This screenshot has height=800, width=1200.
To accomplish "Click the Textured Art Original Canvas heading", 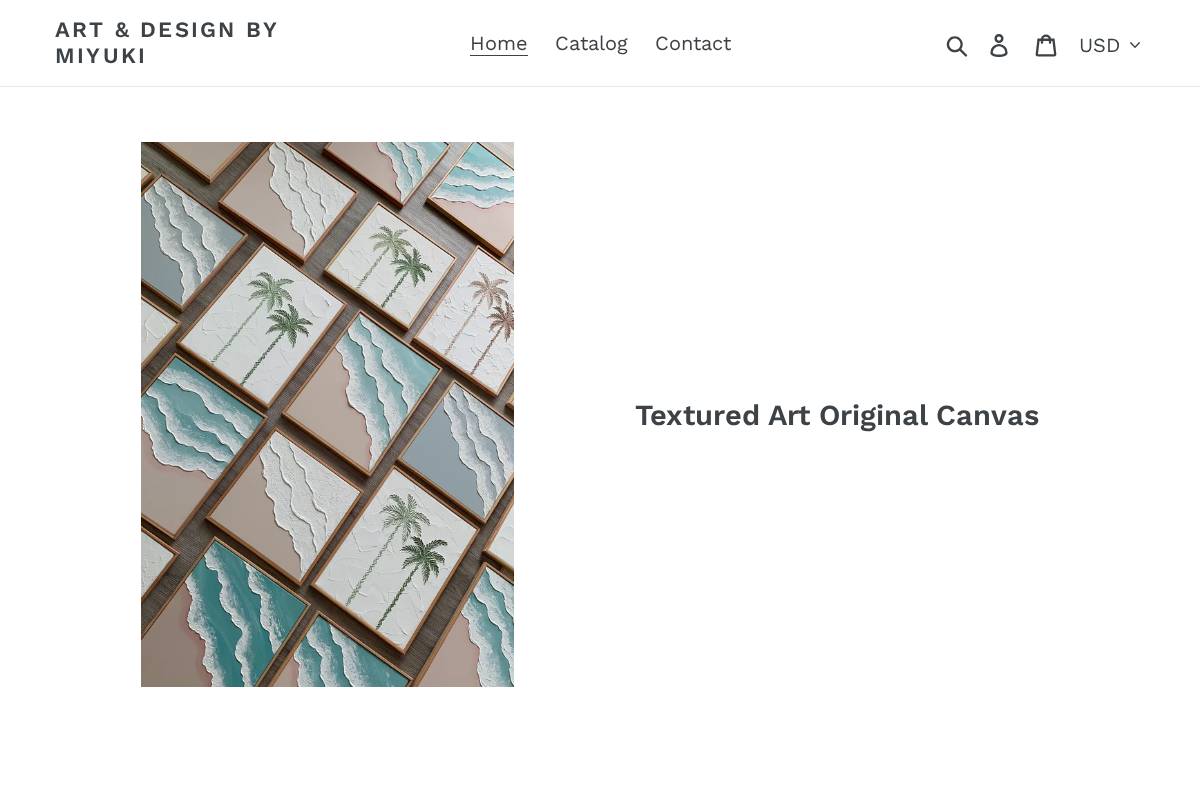I will click(x=837, y=415).
